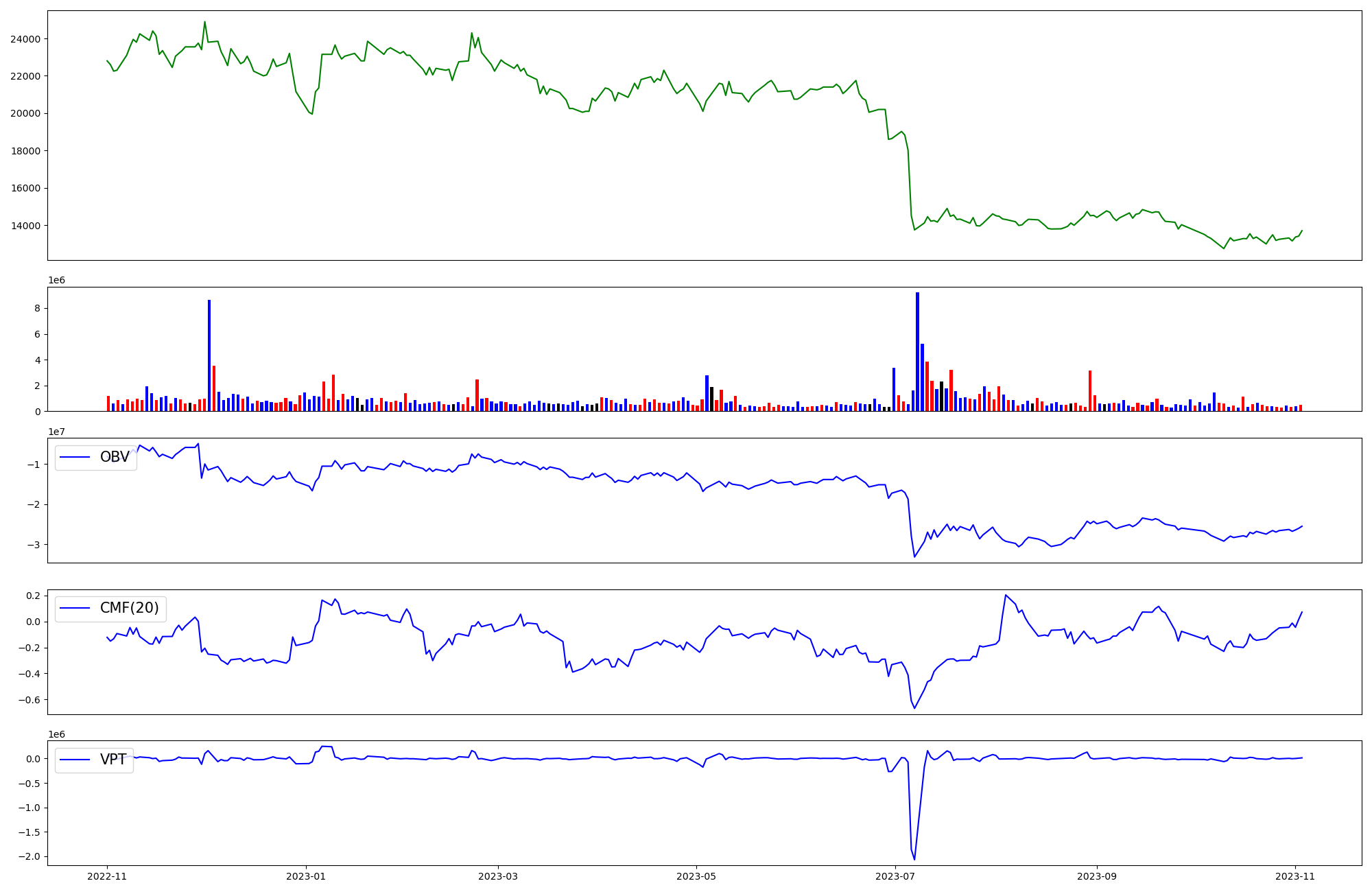
Task: Click the 2023-05 x-axis date label
Action: point(696,876)
